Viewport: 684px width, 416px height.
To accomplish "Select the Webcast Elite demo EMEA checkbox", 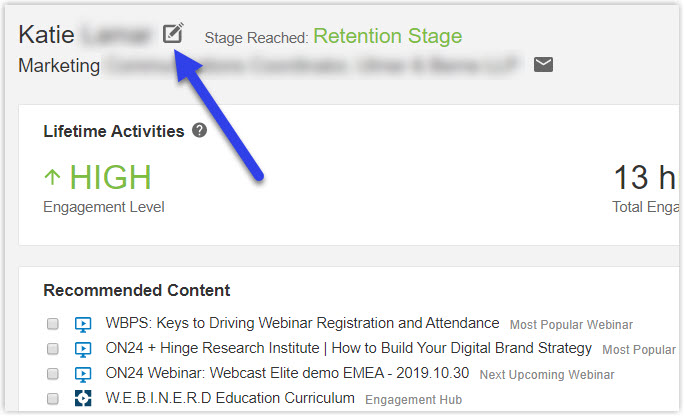I will [x=53, y=374].
